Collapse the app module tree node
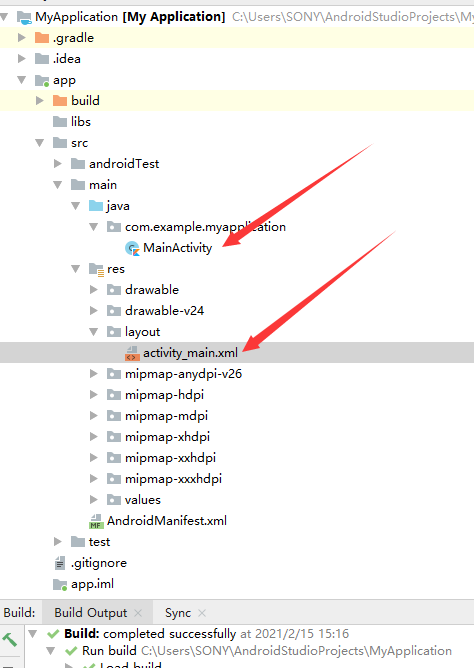474x668 pixels. pyautogui.click(x=21, y=80)
